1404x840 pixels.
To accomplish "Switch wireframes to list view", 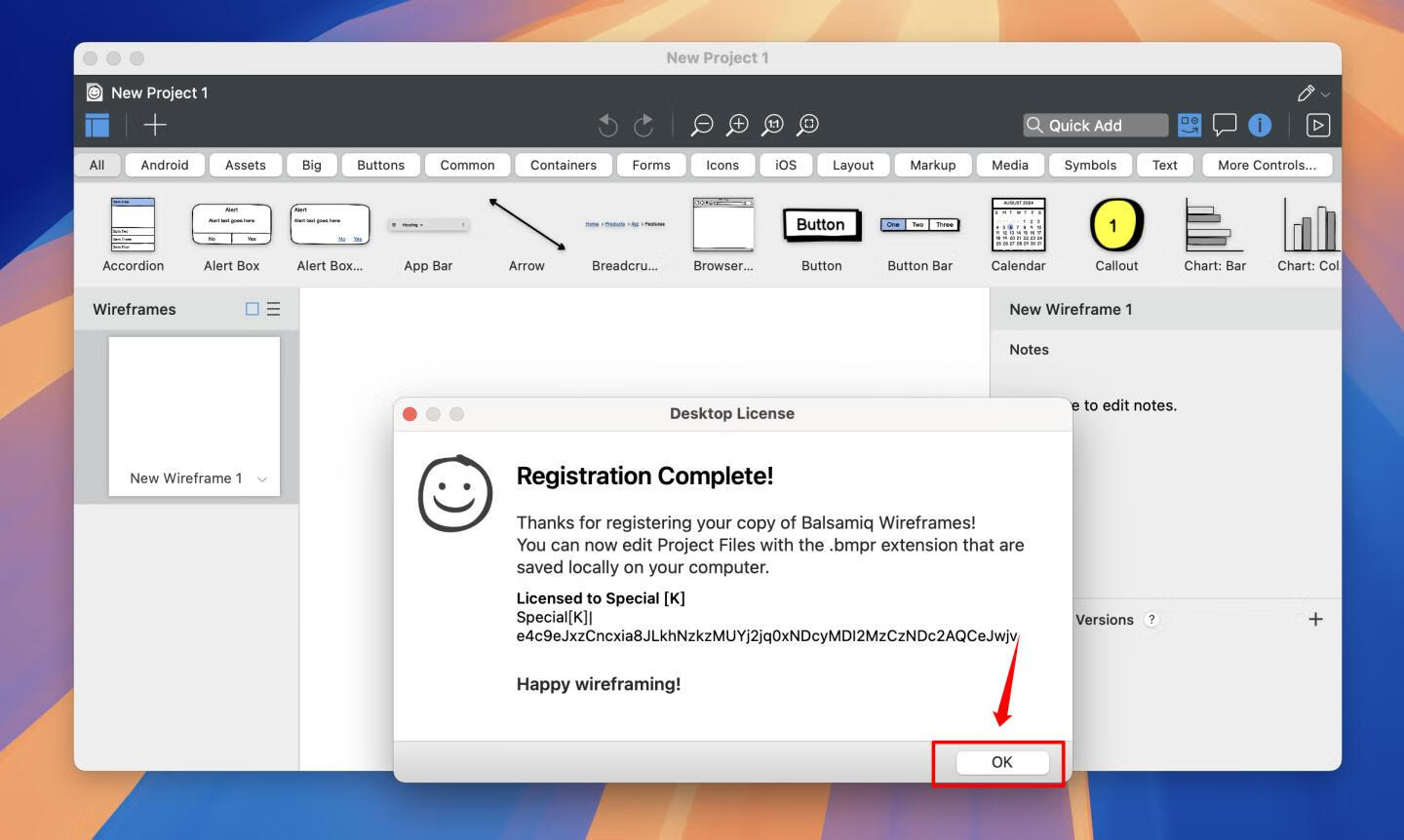I will 274,309.
